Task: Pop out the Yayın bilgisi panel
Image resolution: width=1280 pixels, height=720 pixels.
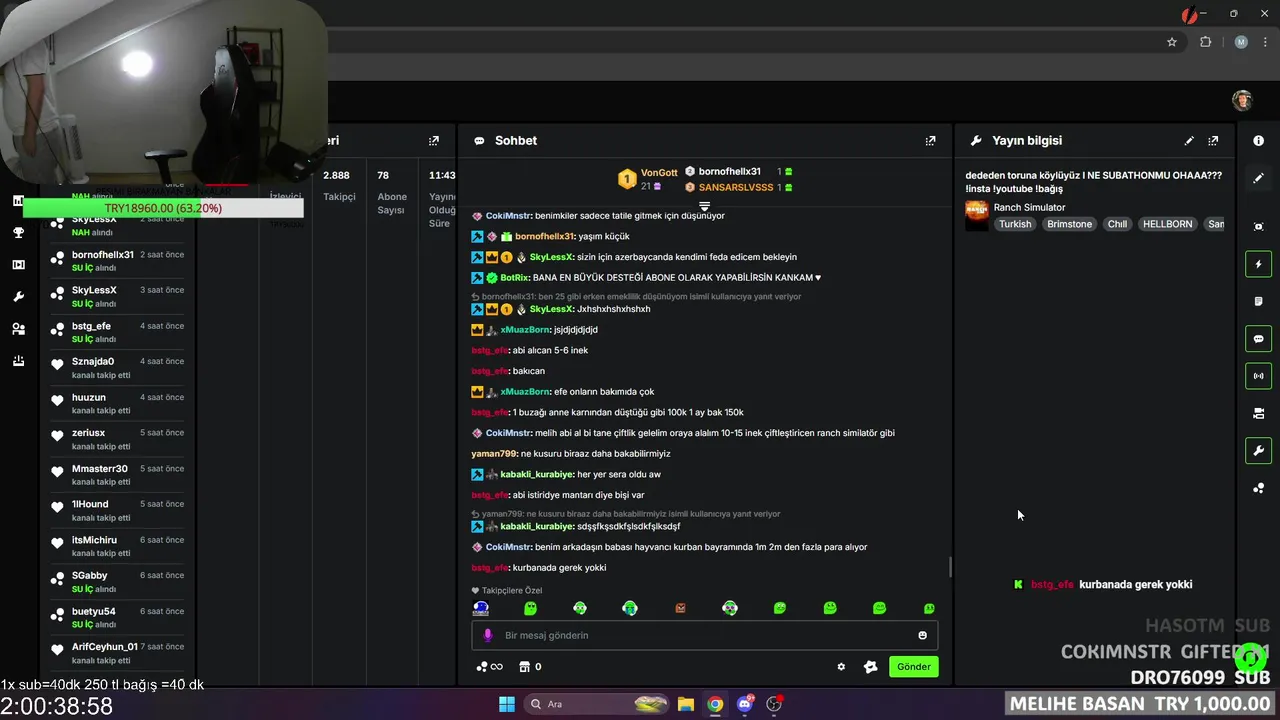Action: (1213, 141)
